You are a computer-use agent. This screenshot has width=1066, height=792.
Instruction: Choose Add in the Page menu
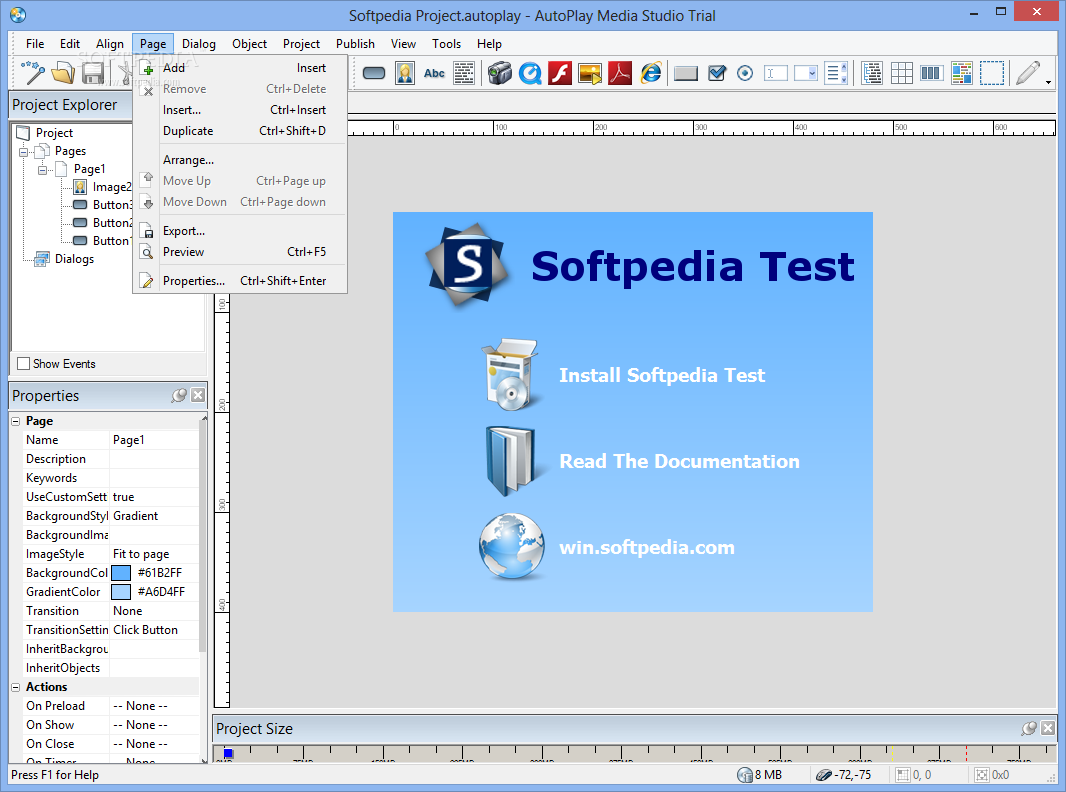click(241, 68)
